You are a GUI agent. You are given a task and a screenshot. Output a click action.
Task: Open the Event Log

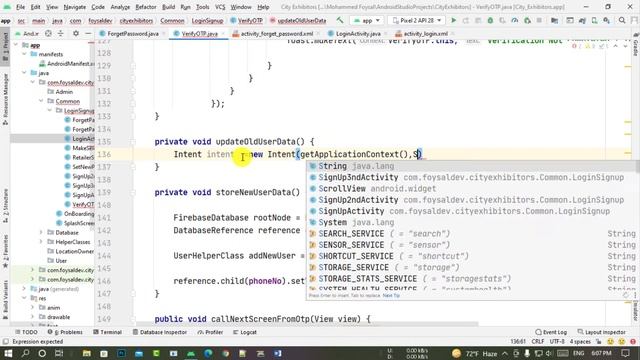pos(551,332)
